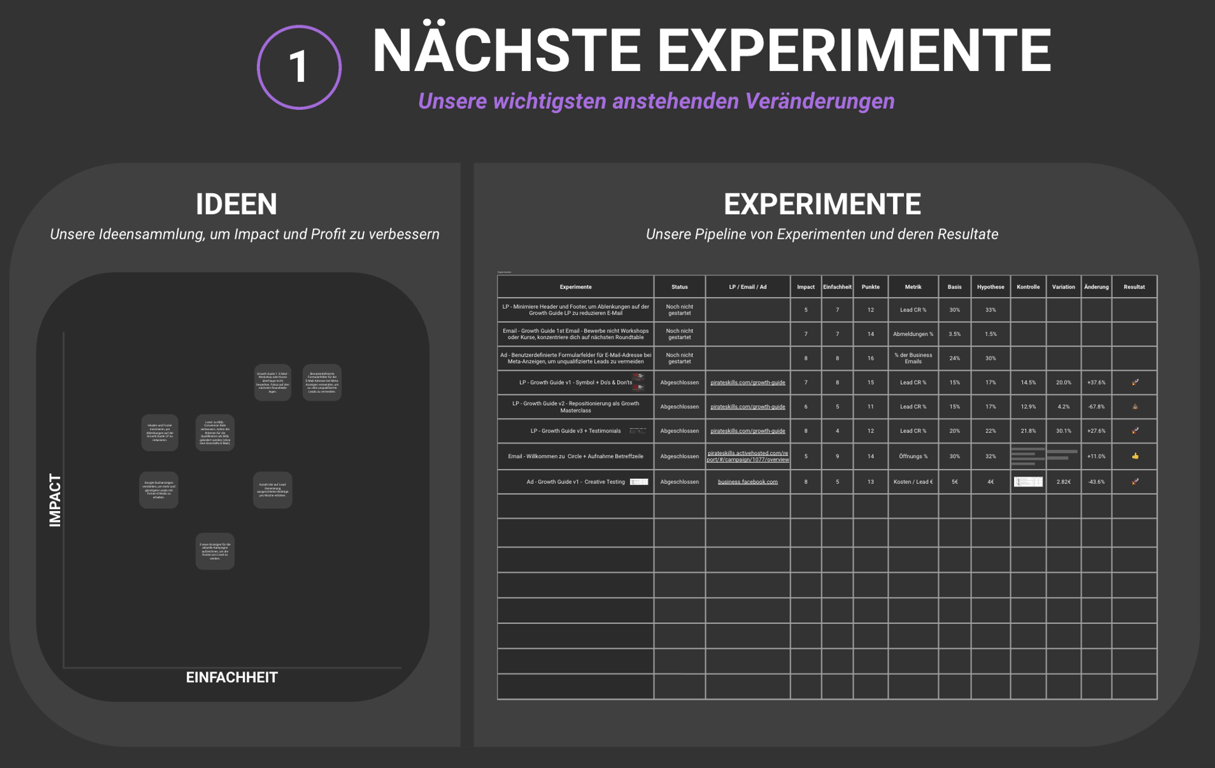Click the rocket emoji result for Growth Guide v1
Image resolution: width=1215 pixels, height=768 pixels.
click(1135, 382)
